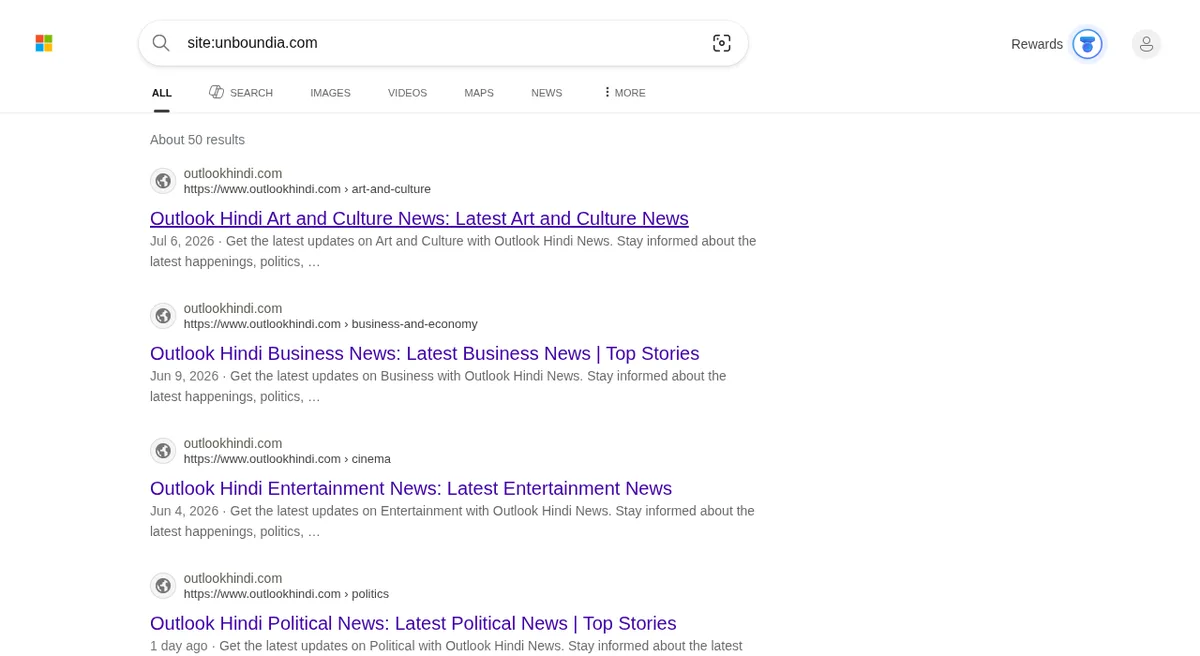The height and width of the screenshot is (656, 1200).
Task: Click globe icon for art-and-culture result
Action: (x=163, y=181)
